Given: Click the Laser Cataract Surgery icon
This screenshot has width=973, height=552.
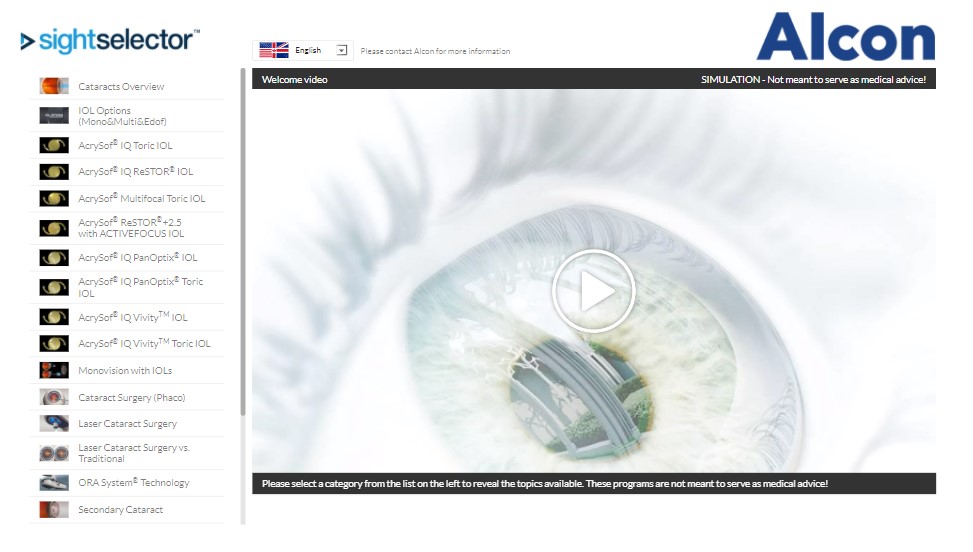Looking at the screenshot, I should click(54, 424).
